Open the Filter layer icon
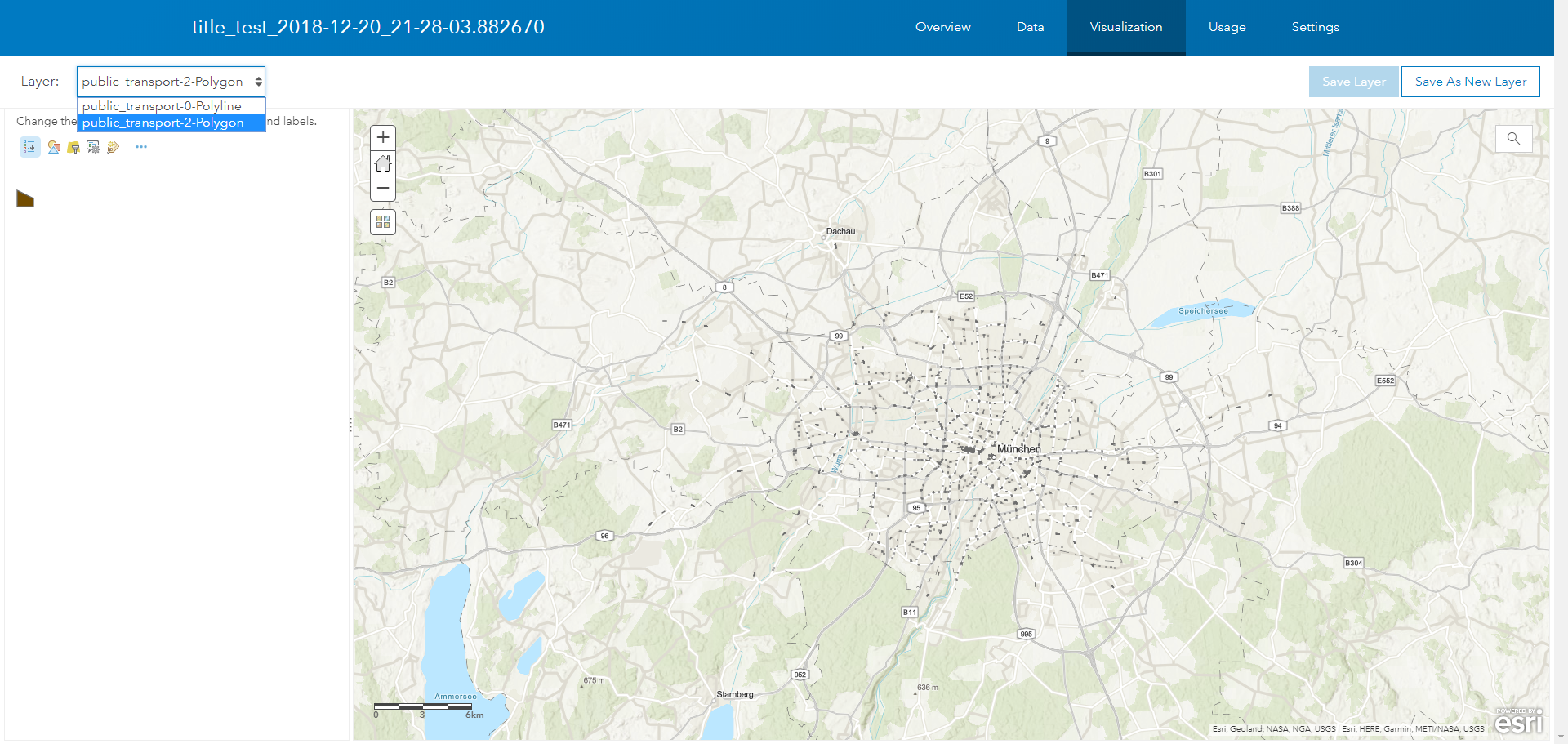The width and height of the screenshot is (1568, 744). pyautogui.click(x=73, y=147)
